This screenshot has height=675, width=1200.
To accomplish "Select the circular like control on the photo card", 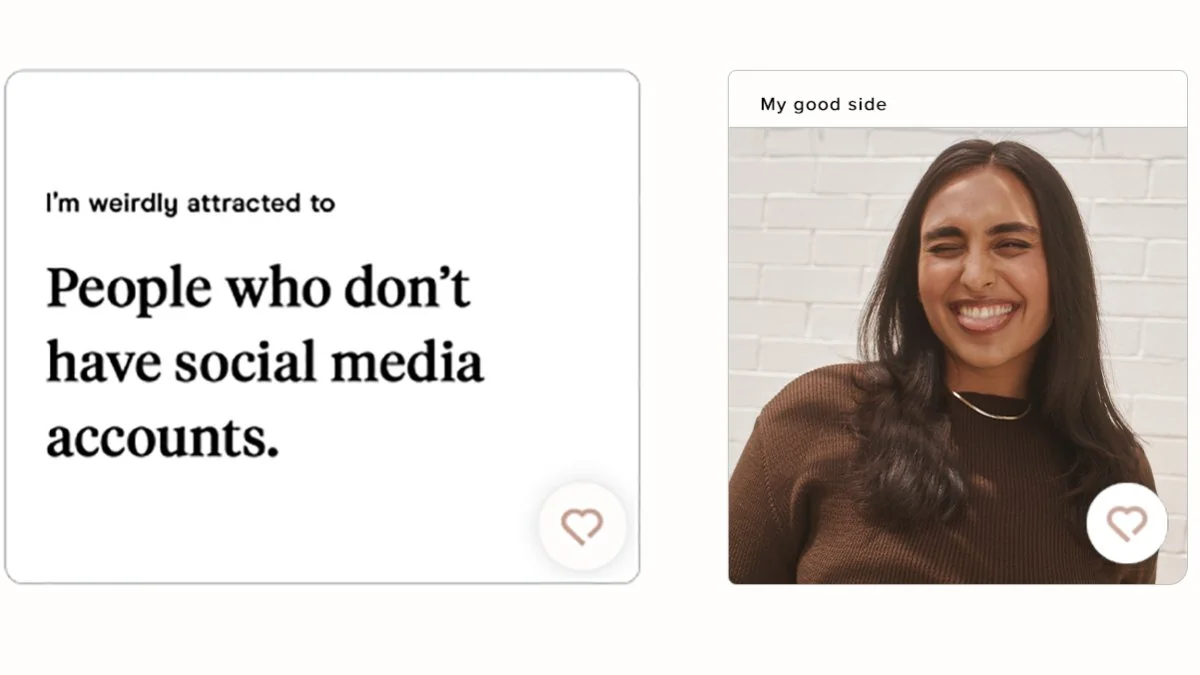I will (1127, 522).
